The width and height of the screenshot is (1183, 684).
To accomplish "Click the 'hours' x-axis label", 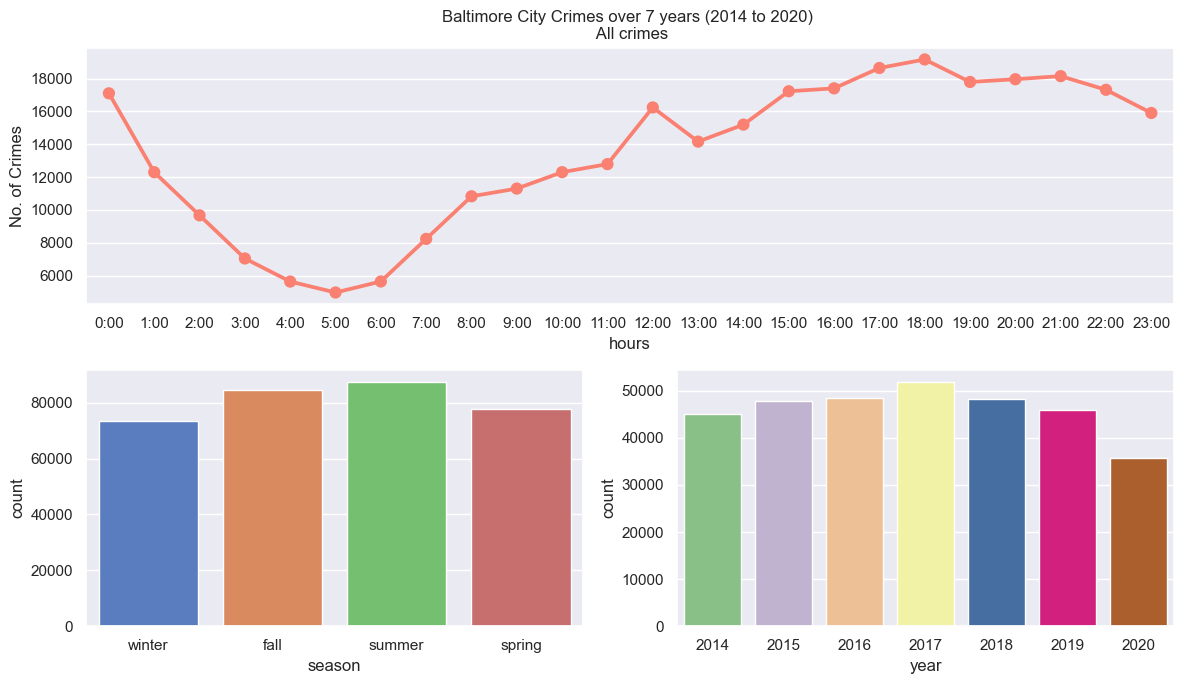I will (x=629, y=344).
